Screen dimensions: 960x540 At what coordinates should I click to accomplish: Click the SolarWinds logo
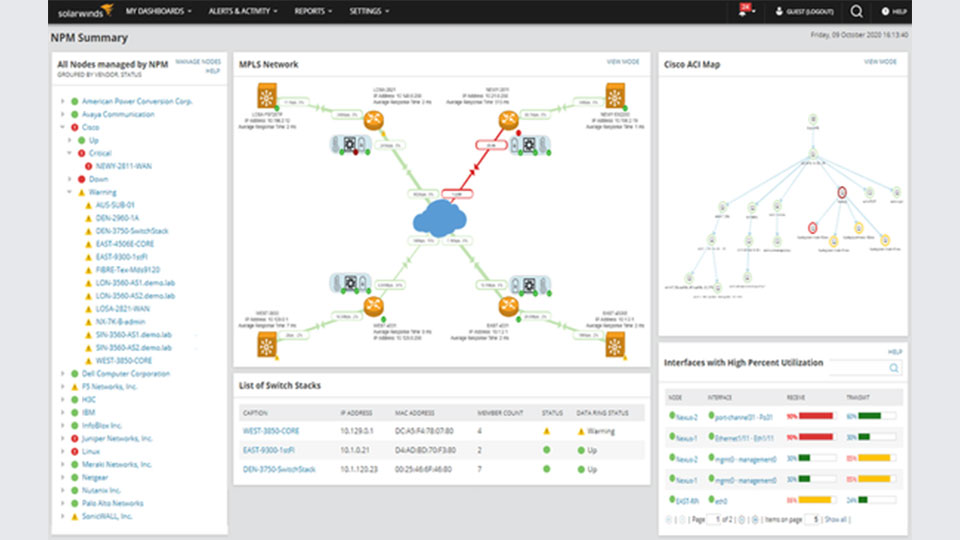[x=85, y=11]
